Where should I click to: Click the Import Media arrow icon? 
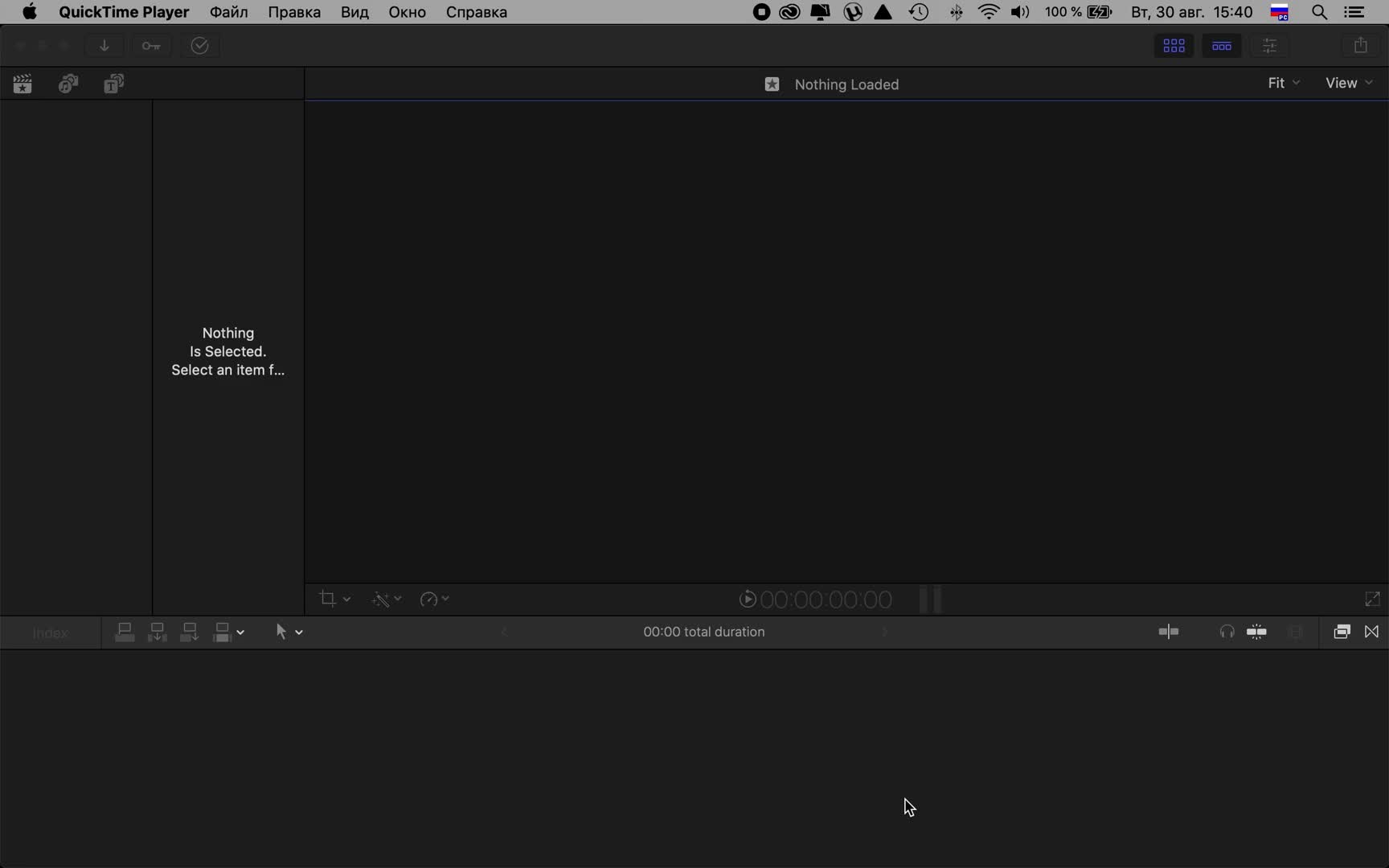point(104,46)
